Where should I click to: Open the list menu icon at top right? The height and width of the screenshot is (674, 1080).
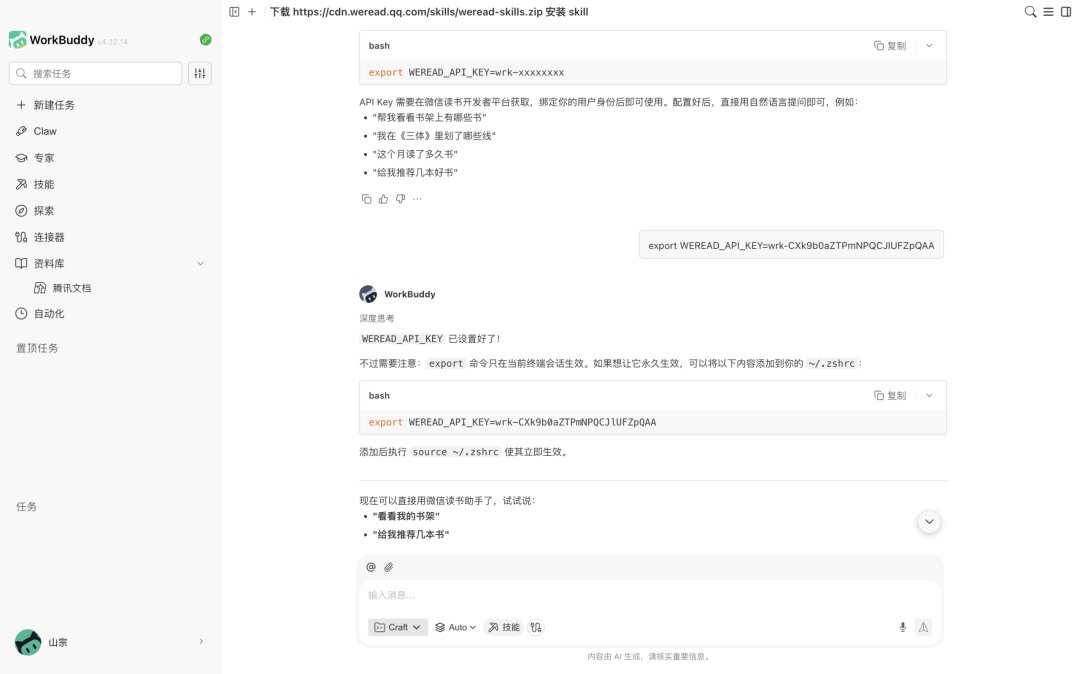tap(1048, 12)
